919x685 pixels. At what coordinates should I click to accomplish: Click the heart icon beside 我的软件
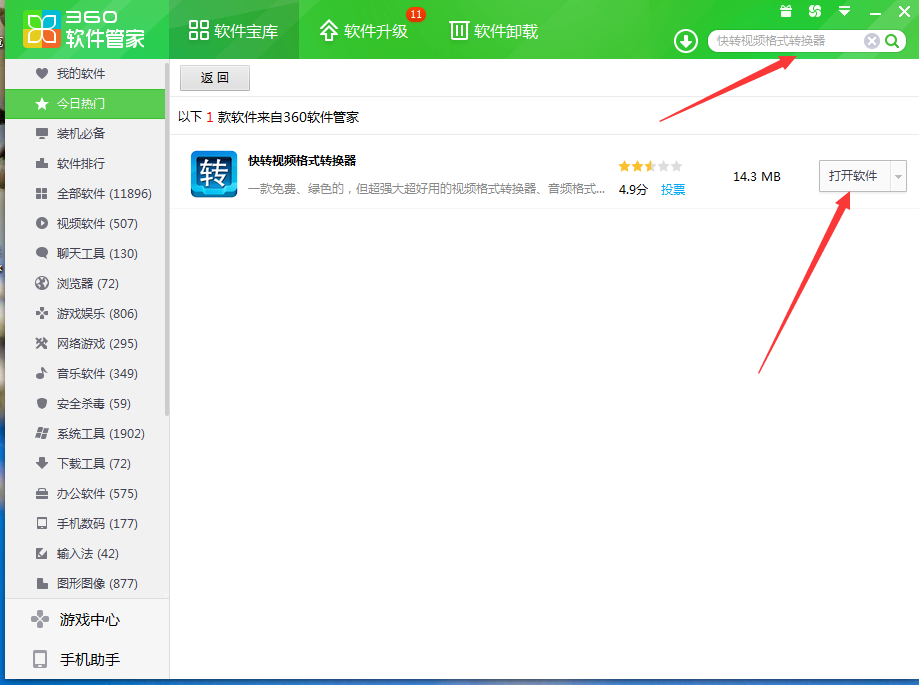coord(42,73)
